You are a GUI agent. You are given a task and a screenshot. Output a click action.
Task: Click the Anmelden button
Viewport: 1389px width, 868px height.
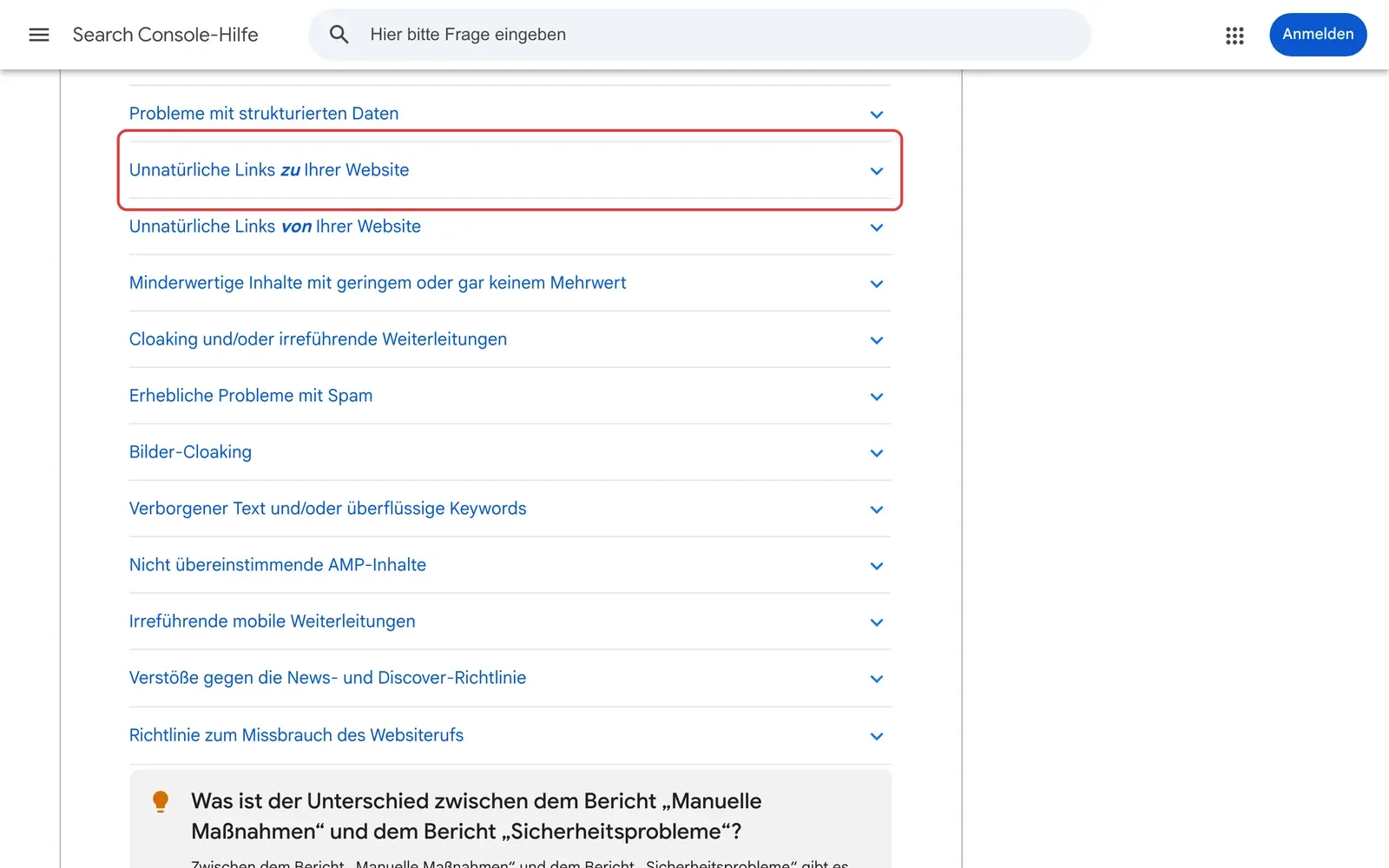1318,35
